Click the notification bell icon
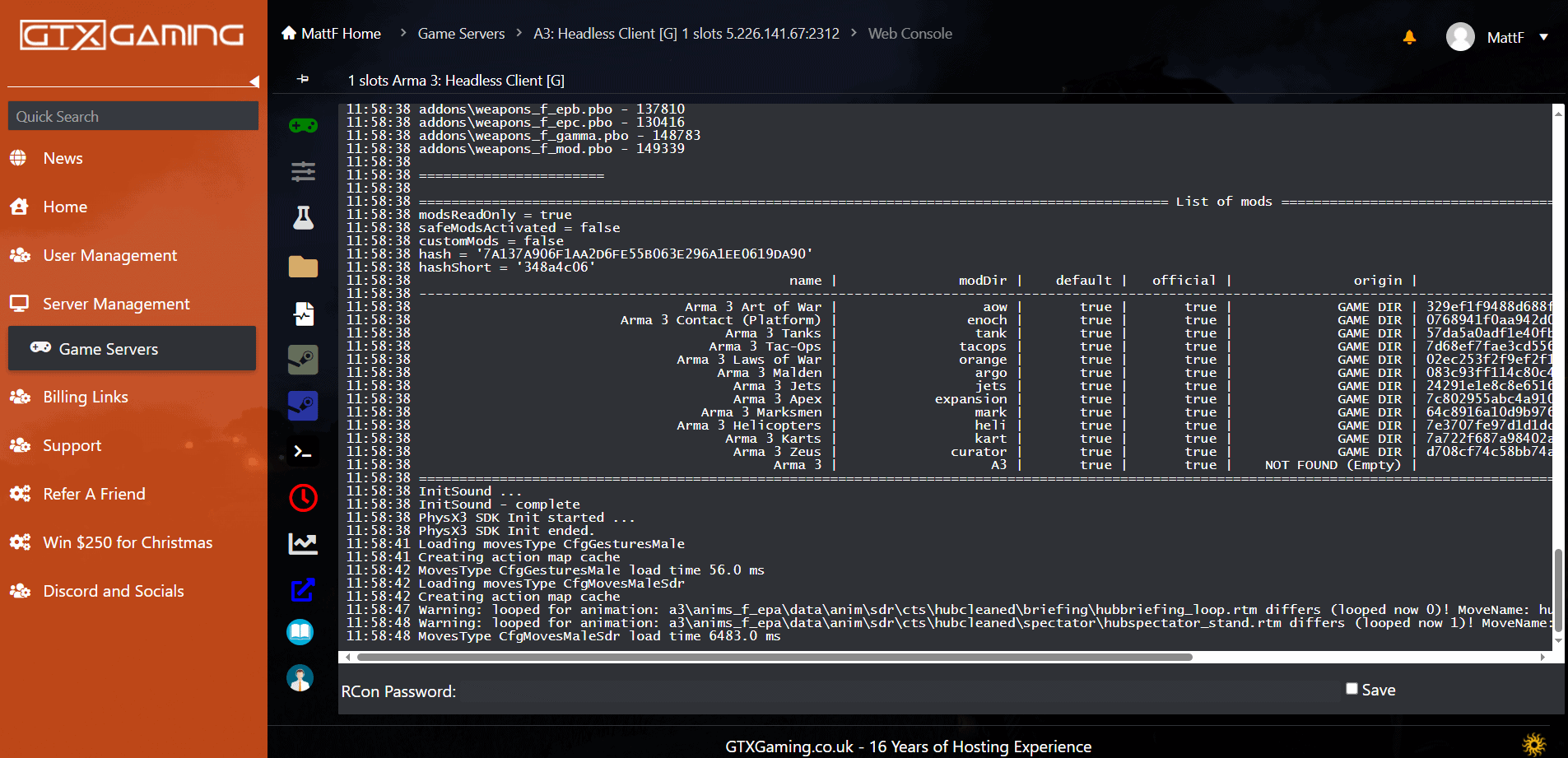Screen dimensions: 1568x758 coord(1409,37)
